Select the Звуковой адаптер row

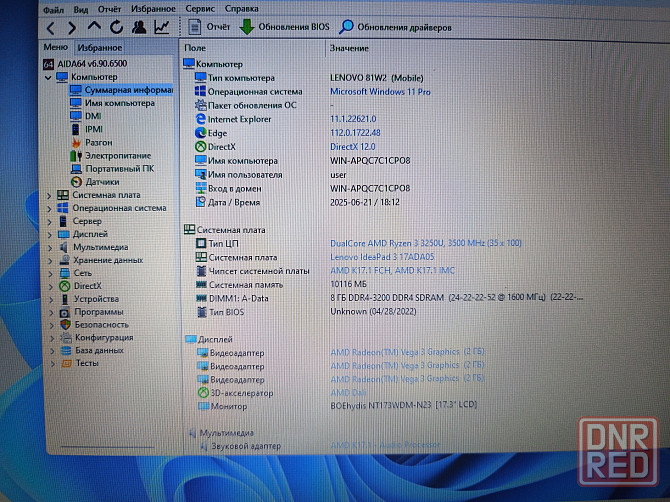click(x=319, y=446)
